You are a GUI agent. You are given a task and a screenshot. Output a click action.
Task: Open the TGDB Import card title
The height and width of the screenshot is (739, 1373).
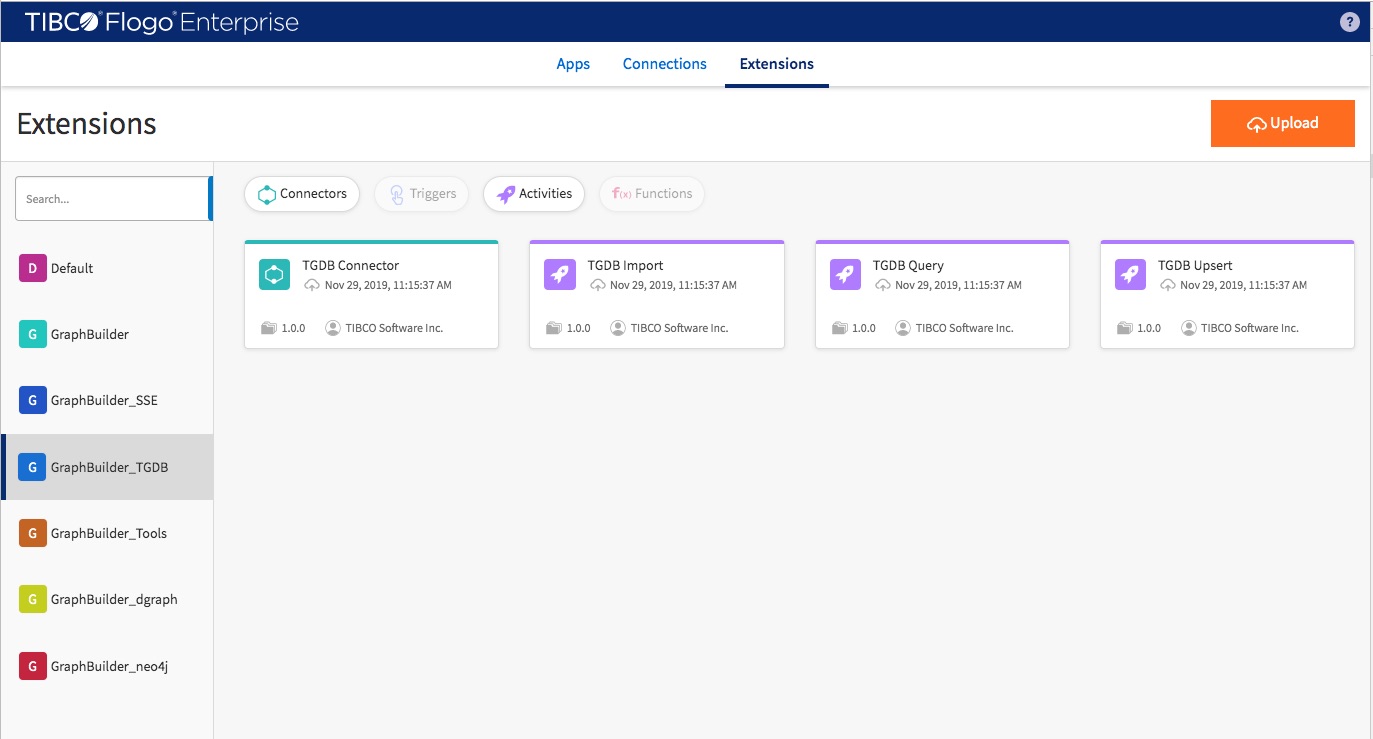coord(625,266)
